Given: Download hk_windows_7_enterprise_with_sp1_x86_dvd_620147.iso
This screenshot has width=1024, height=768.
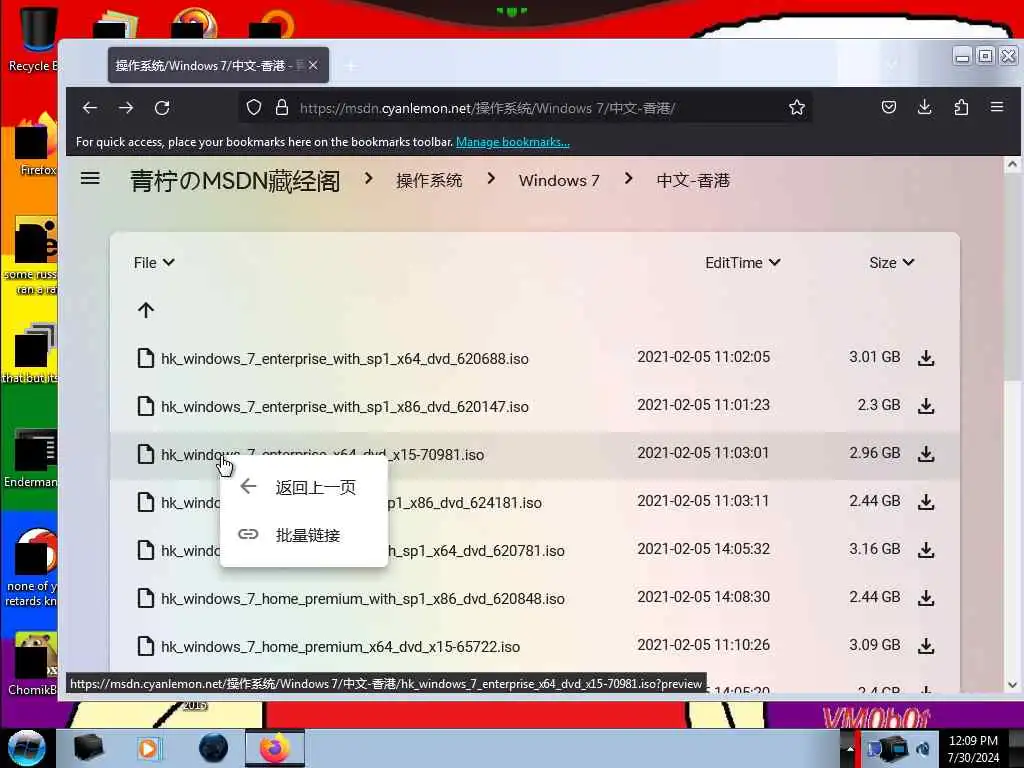Looking at the screenshot, I should coord(926,406).
